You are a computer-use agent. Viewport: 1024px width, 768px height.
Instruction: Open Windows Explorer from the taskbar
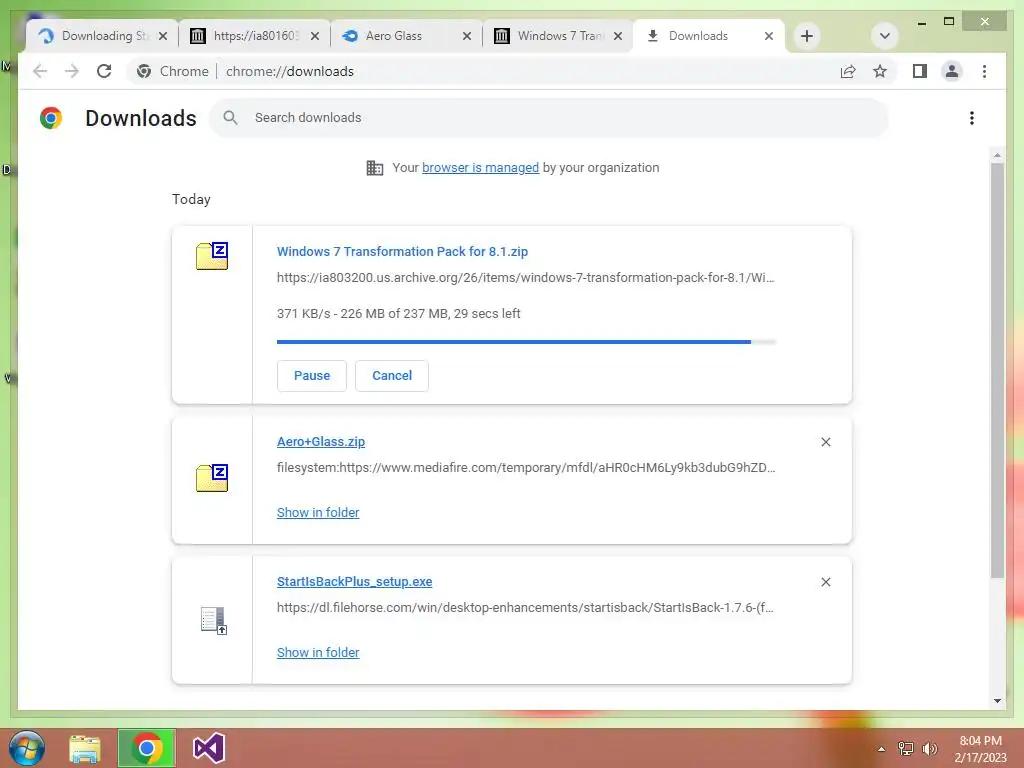coord(85,748)
